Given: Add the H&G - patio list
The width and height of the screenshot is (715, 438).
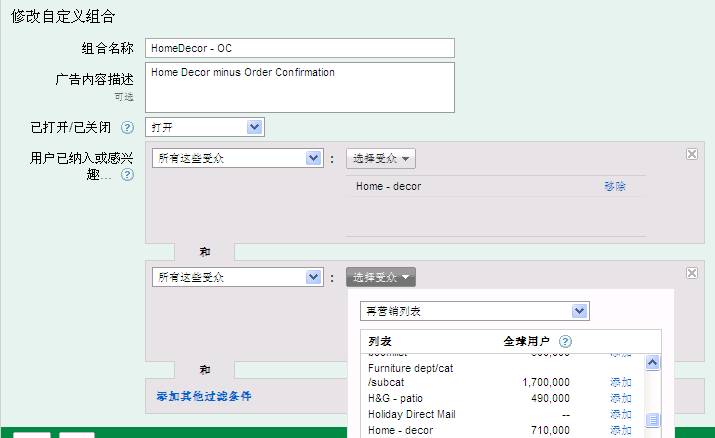Looking at the screenshot, I should pos(621,398).
